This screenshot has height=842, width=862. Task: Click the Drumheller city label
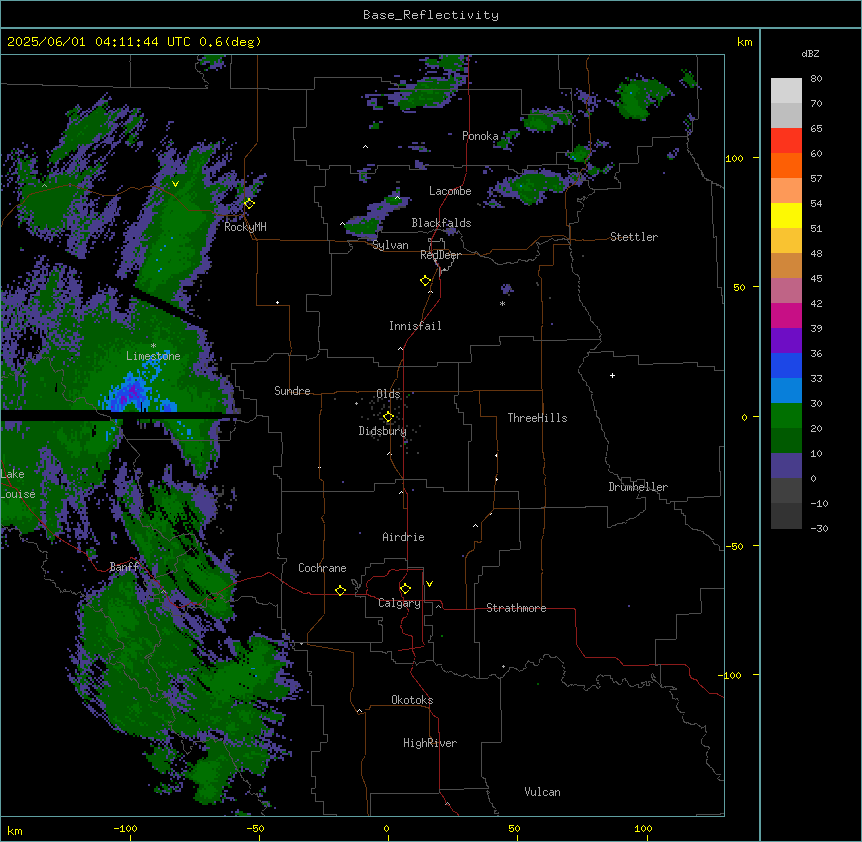pos(638,487)
